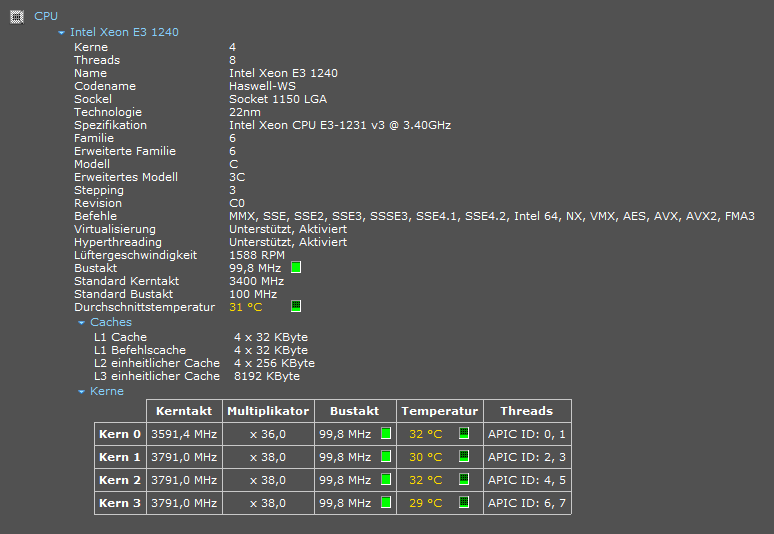
Task: Collapse the Intel Xeon E3 1240 node
Action: coord(61,33)
